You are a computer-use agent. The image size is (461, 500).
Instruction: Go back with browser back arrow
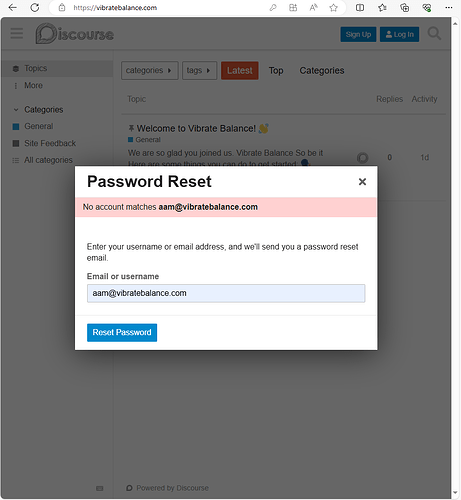[12, 7]
